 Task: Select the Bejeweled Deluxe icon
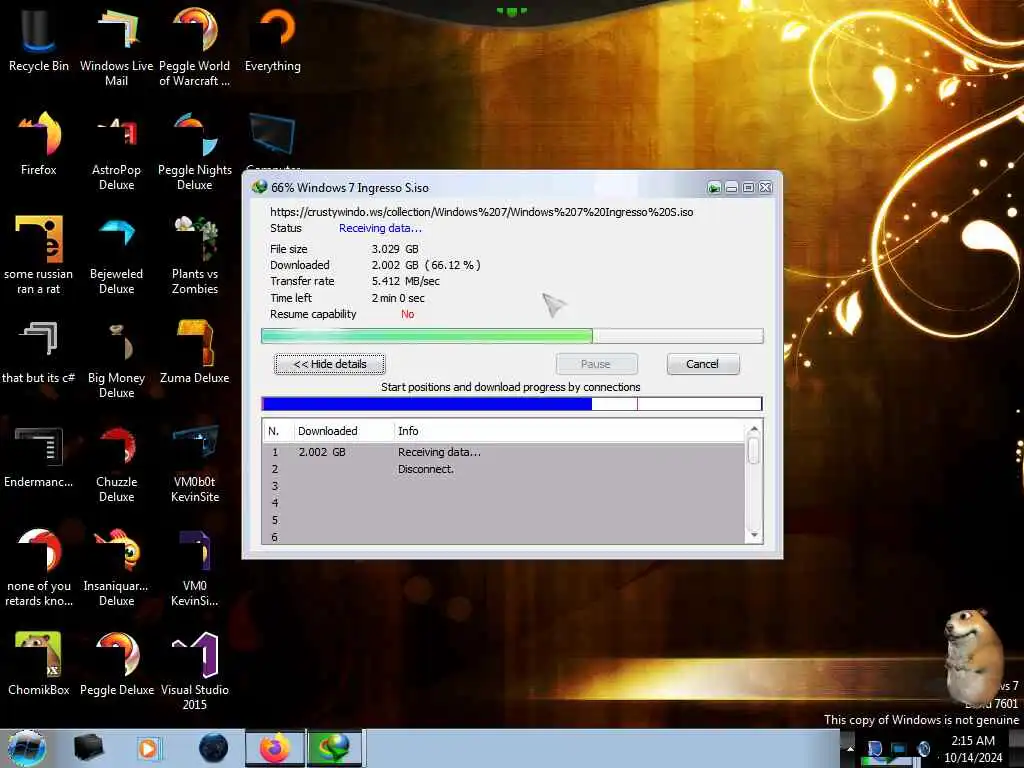(116, 255)
